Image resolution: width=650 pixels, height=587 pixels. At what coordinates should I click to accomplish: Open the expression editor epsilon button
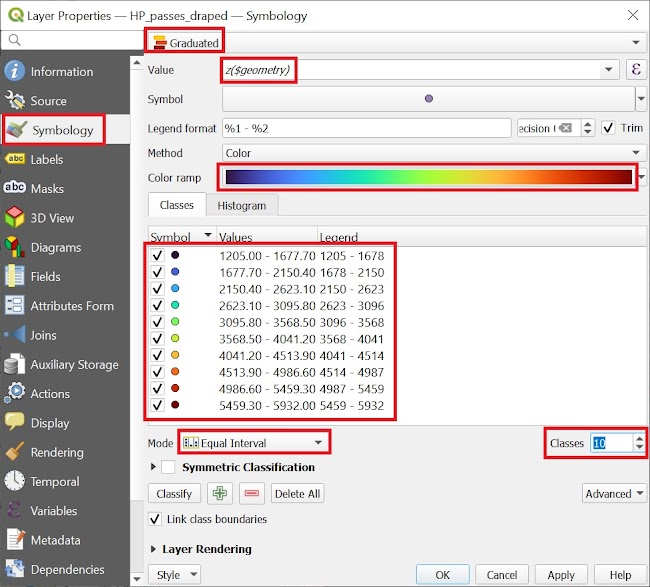pos(636,69)
